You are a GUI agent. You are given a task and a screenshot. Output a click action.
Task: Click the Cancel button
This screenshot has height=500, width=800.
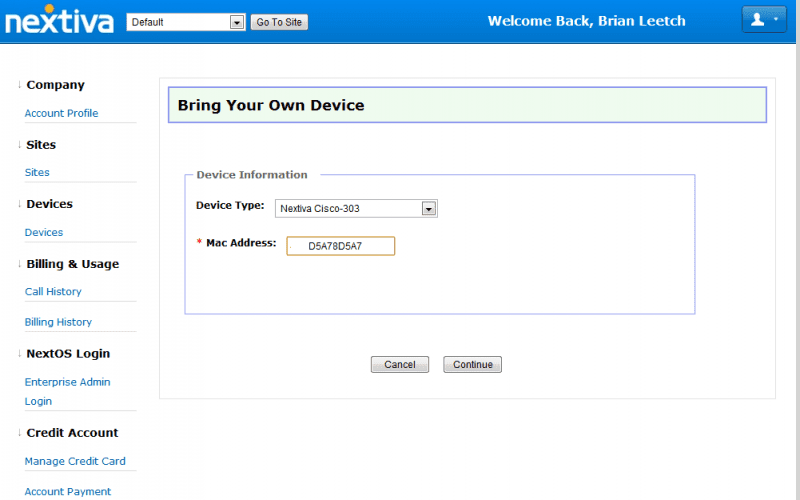click(x=399, y=364)
